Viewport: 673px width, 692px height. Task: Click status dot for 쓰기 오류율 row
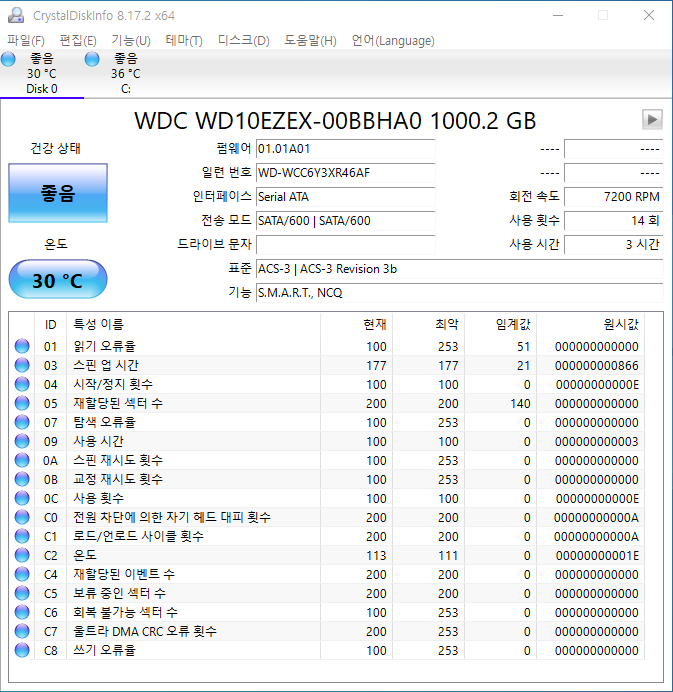[x=22, y=650]
